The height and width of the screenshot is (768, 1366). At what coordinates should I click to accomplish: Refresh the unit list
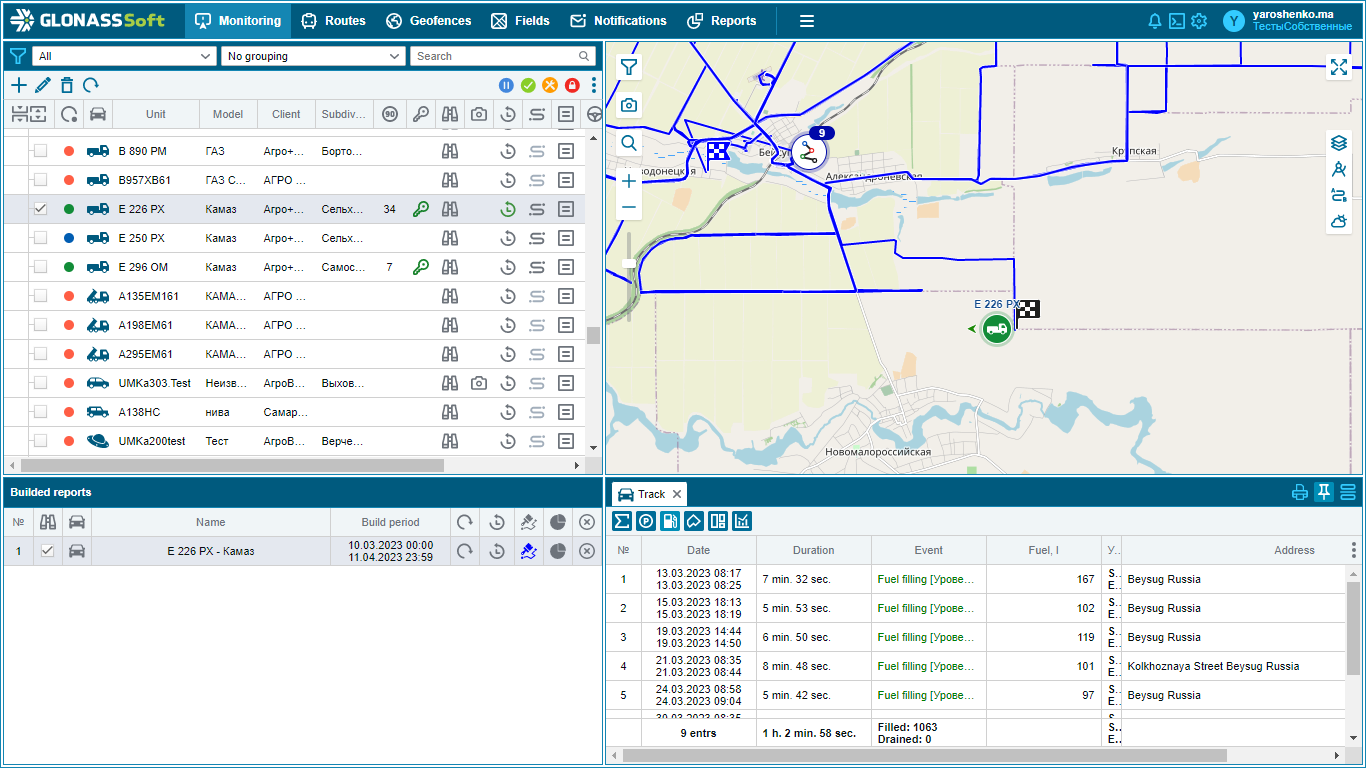(x=91, y=86)
